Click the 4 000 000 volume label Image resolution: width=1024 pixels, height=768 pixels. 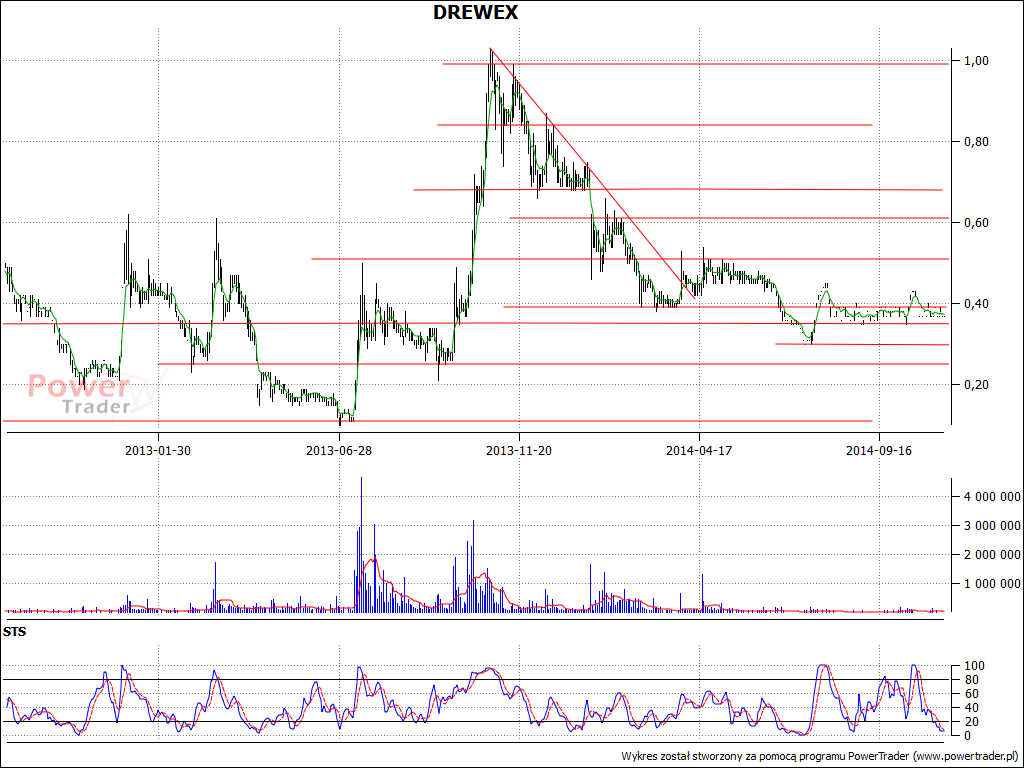(x=992, y=497)
